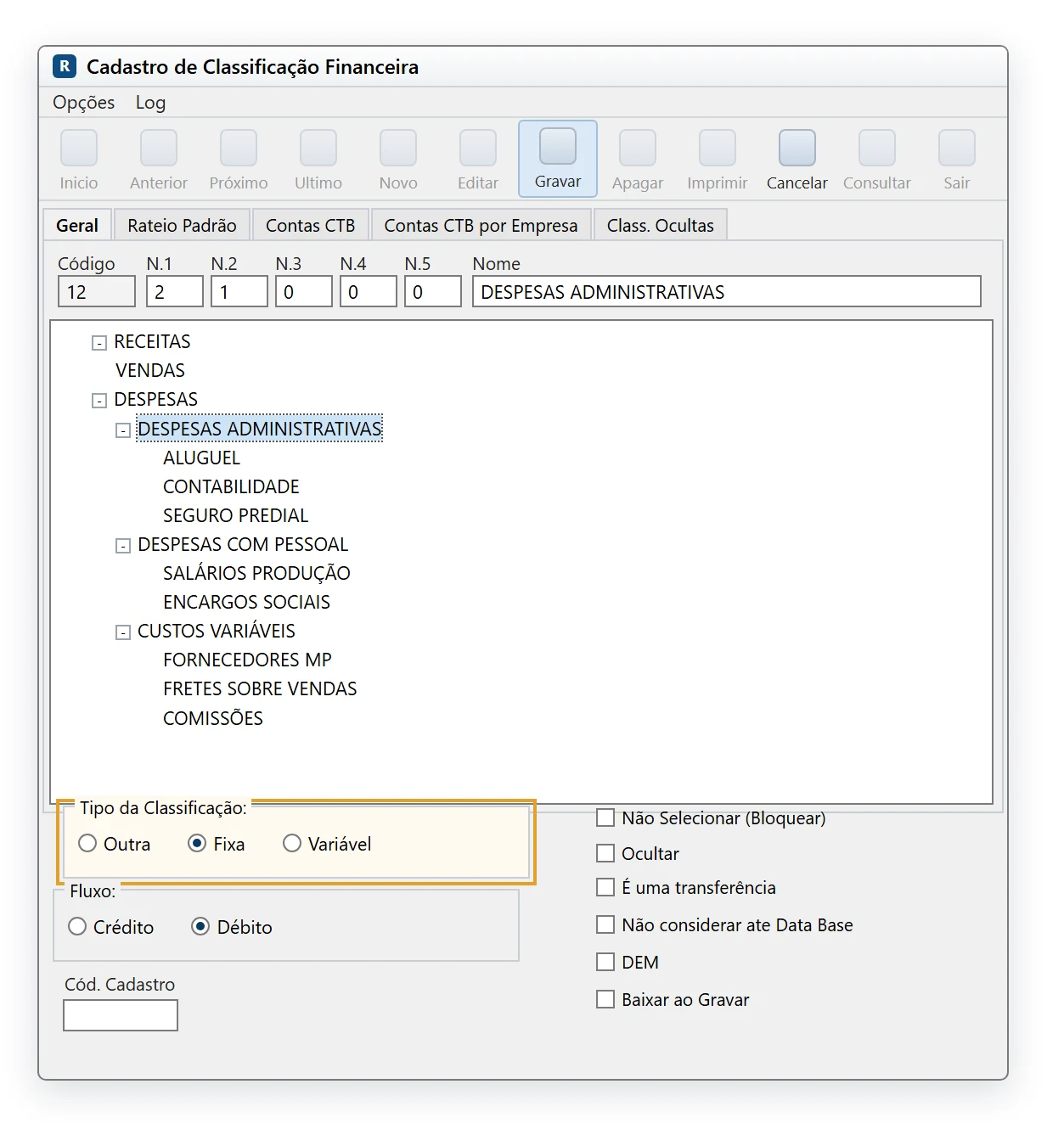Select the Fixa classification type
The height and width of the screenshot is (1146, 1064).
coord(197,844)
